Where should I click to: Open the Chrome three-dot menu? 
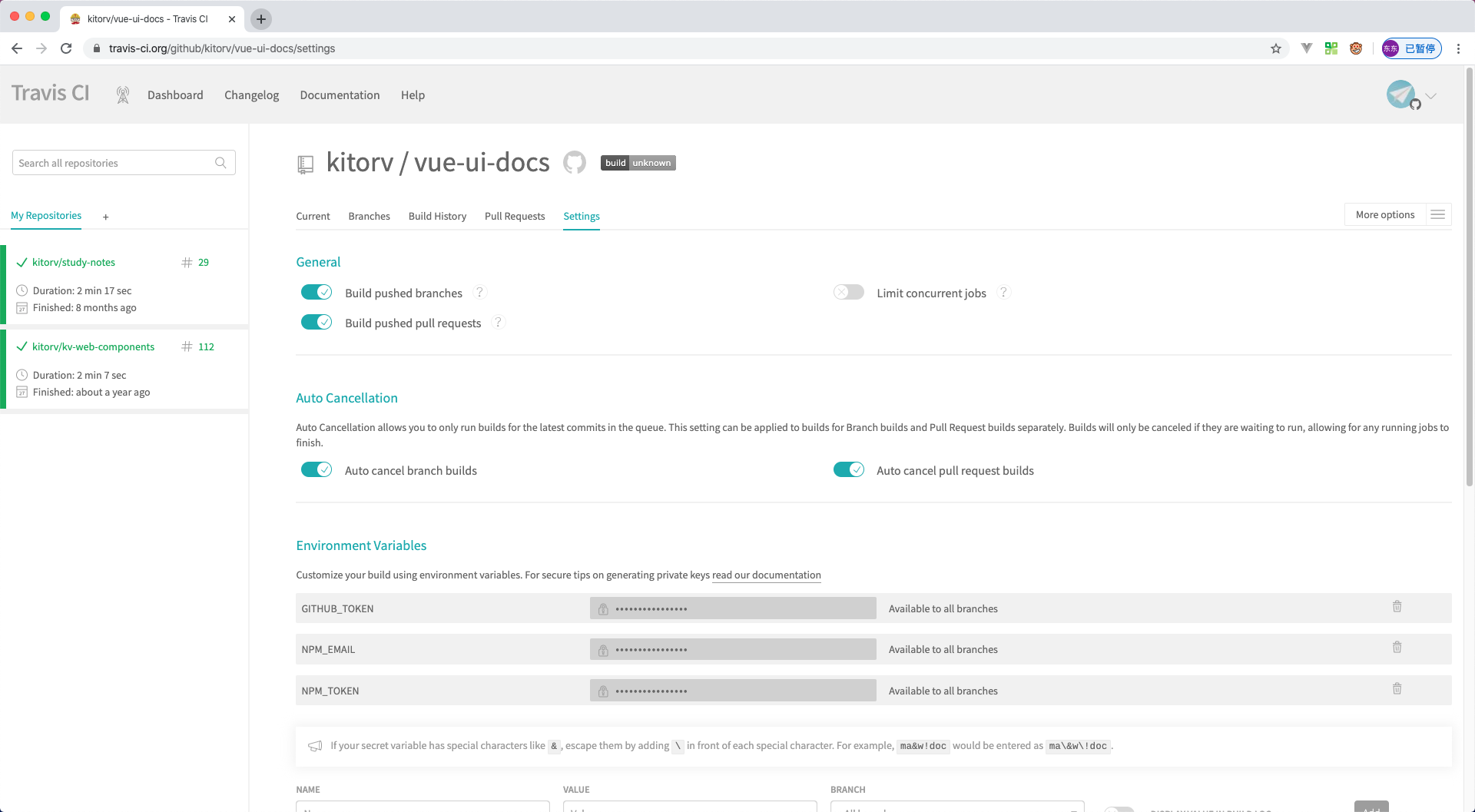coord(1458,48)
